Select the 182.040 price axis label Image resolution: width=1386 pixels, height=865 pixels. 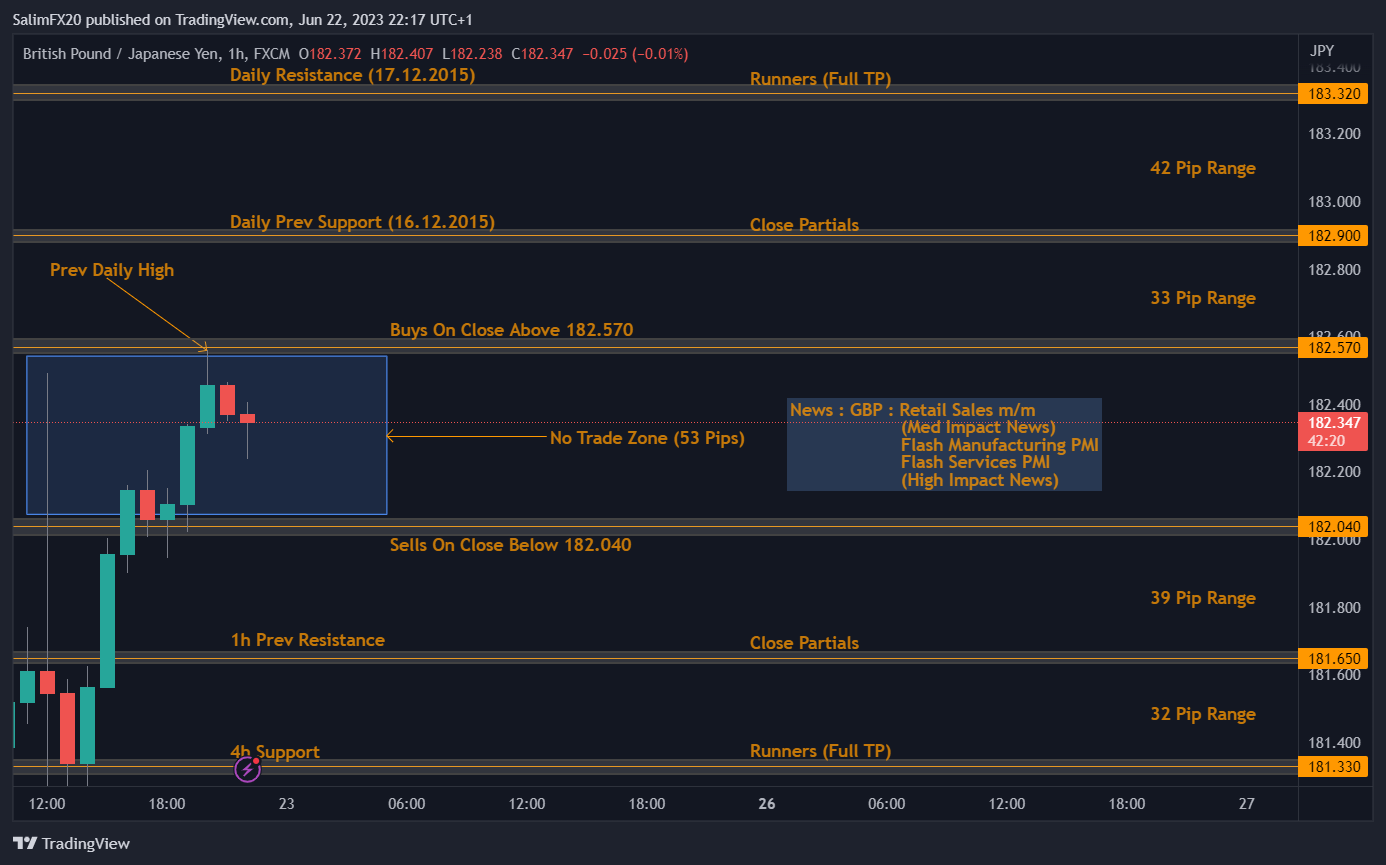(1331, 526)
